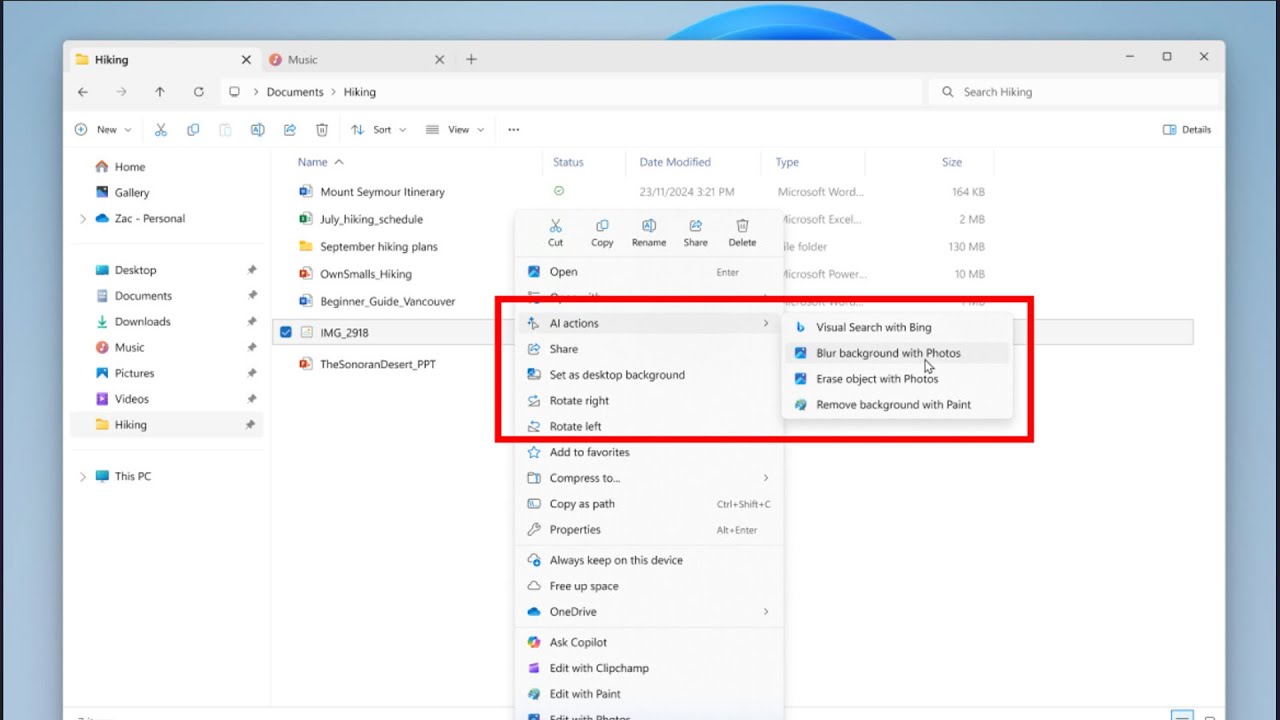Choose Rotate right

click(x=647, y=400)
